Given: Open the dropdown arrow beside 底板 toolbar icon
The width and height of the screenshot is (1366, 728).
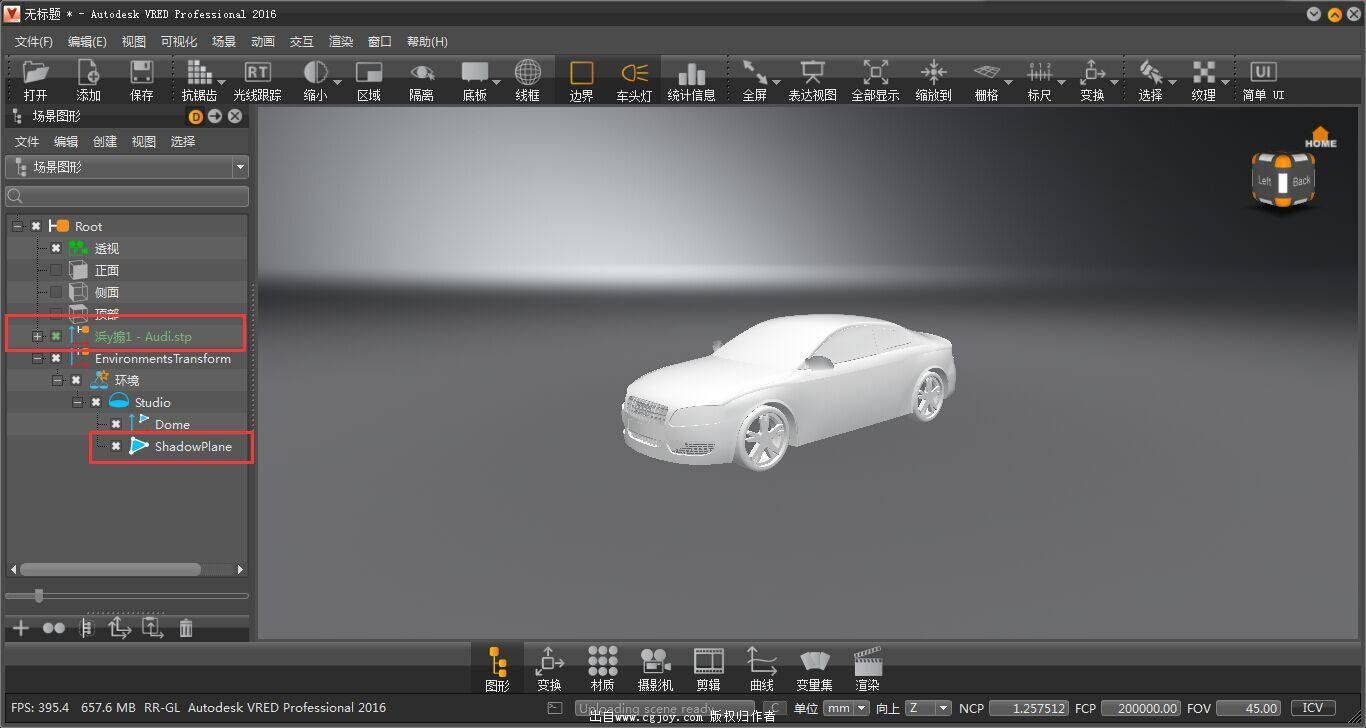Looking at the screenshot, I should pyautogui.click(x=497, y=83).
